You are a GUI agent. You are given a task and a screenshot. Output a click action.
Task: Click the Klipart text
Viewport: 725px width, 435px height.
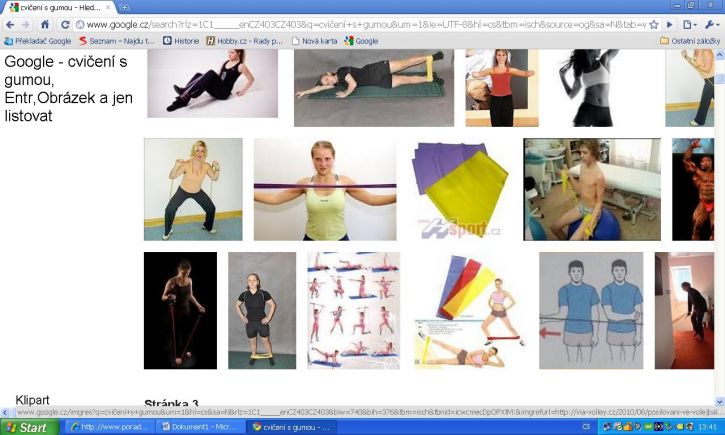tap(32, 400)
